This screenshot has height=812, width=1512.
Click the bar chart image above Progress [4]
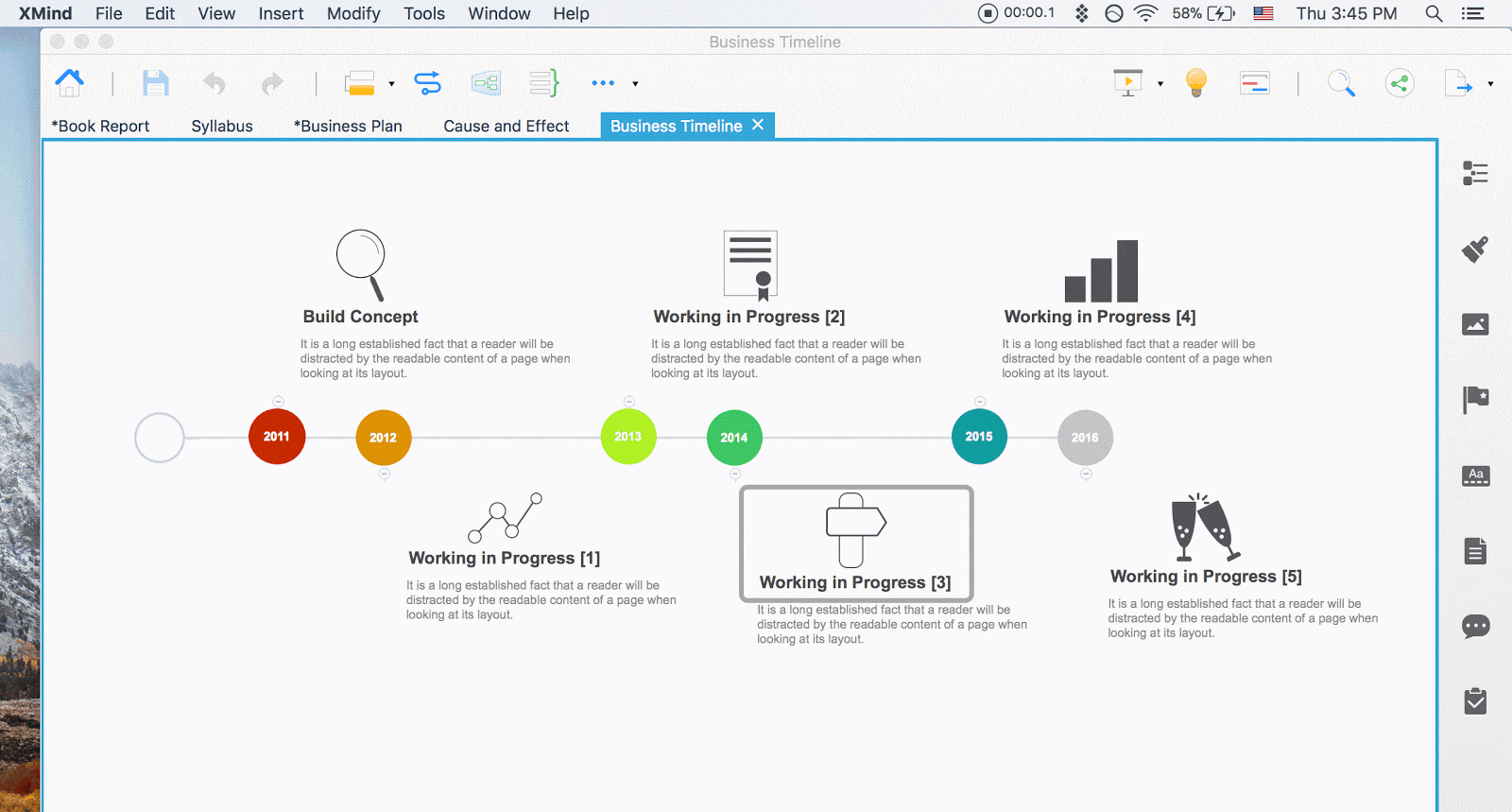(1101, 270)
